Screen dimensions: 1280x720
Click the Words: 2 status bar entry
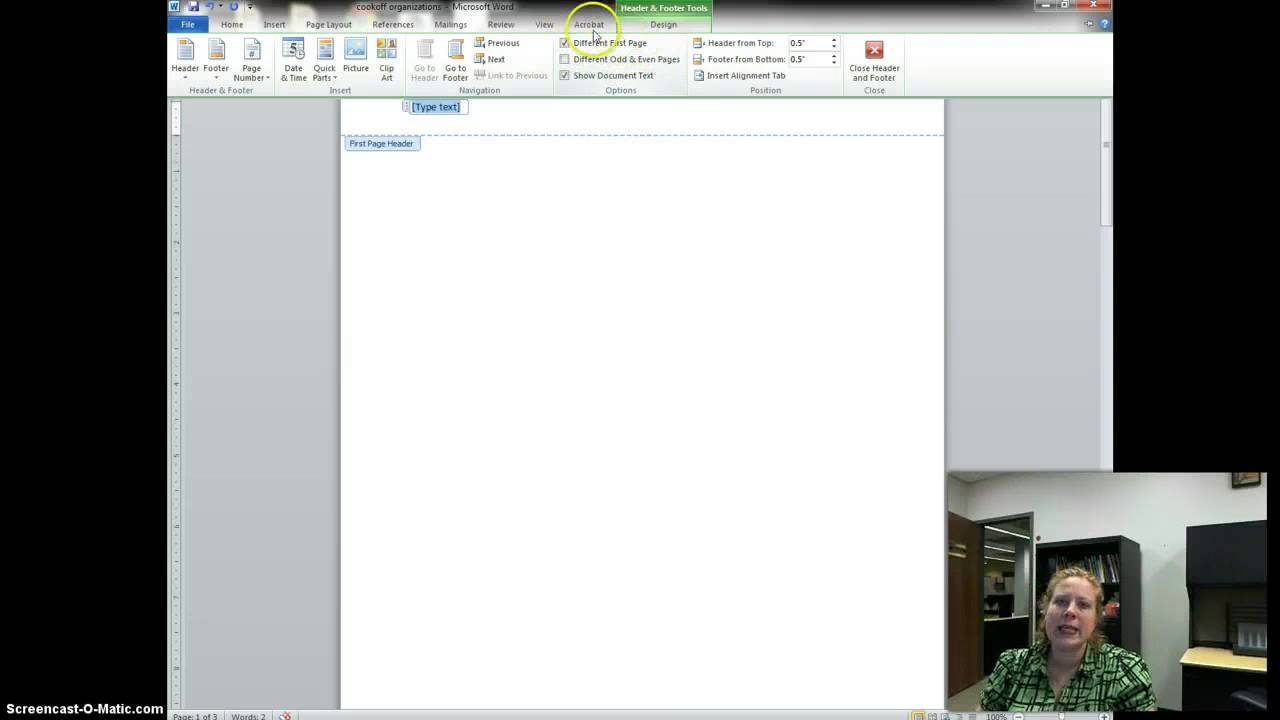(248, 716)
